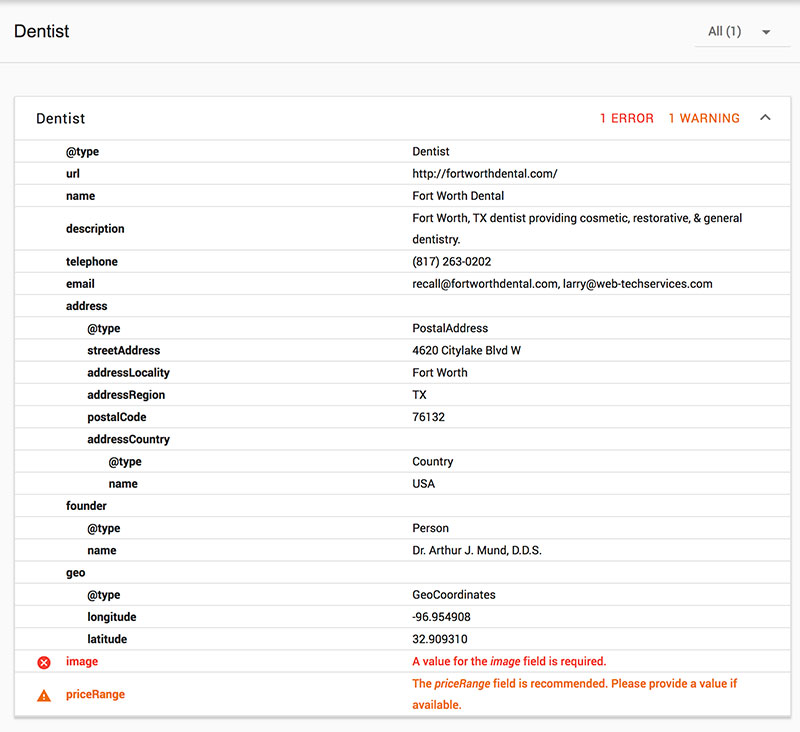Click the 1 ERROR indicator

627,118
